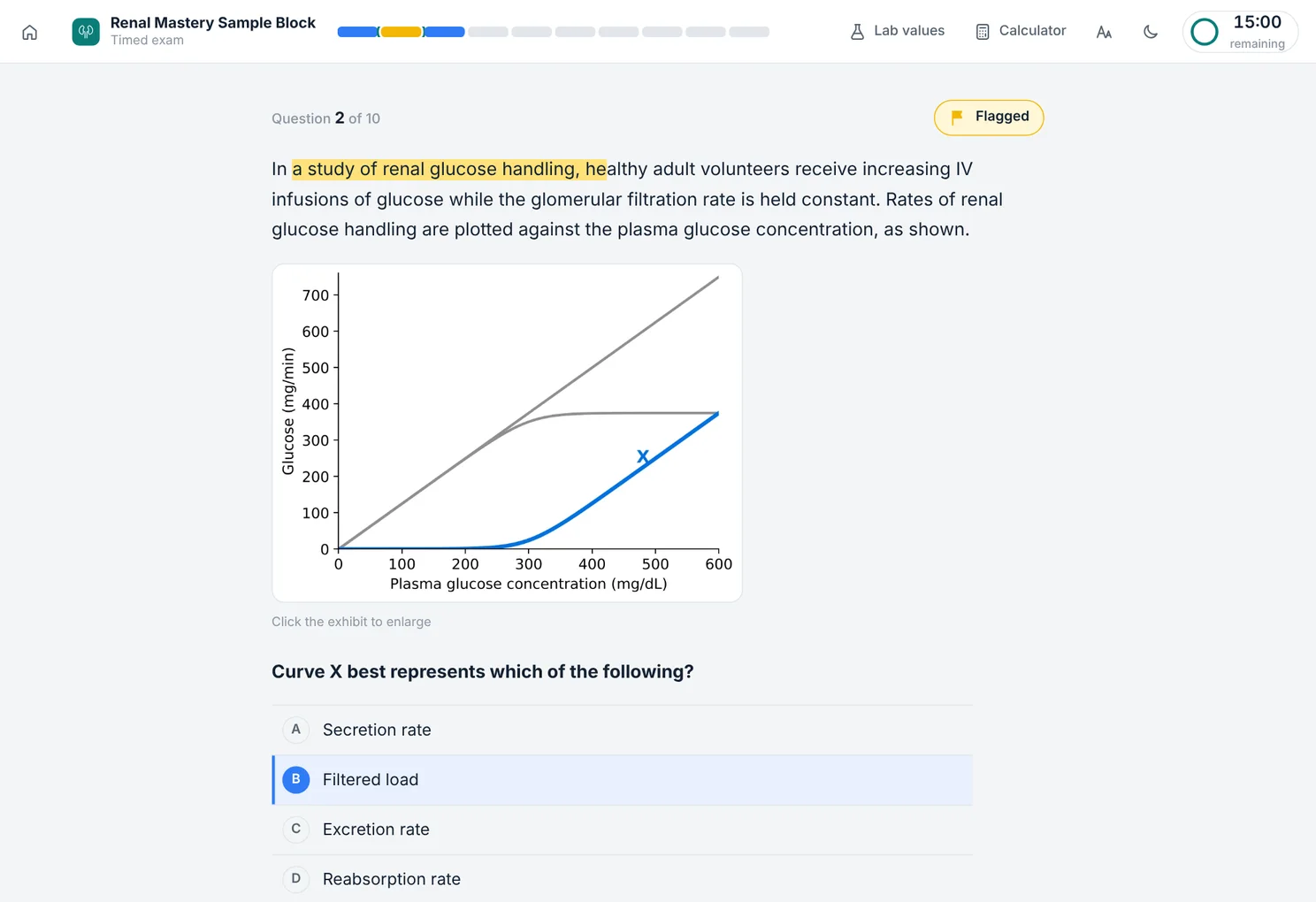The height and width of the screenshot is (902, 1316).
Task: Jump to the first blue progress segment
Action: pyautogui.click(x=357, y=32)
